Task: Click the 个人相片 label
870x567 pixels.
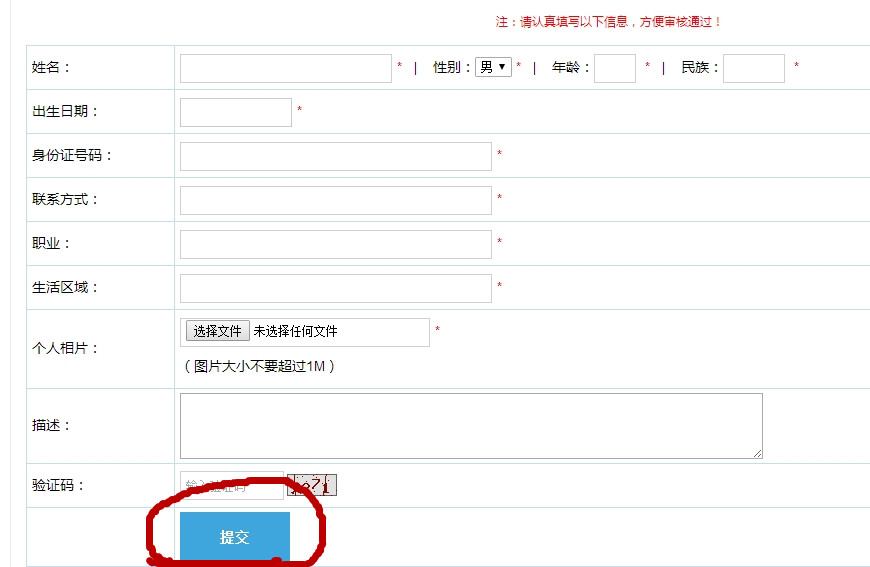Action: click(x=65, y=348)
